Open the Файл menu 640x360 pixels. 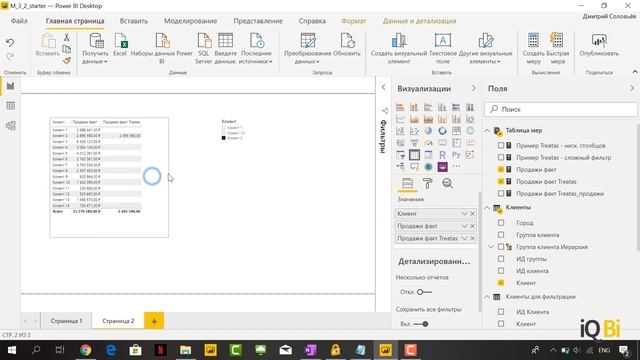coord(19,21)
